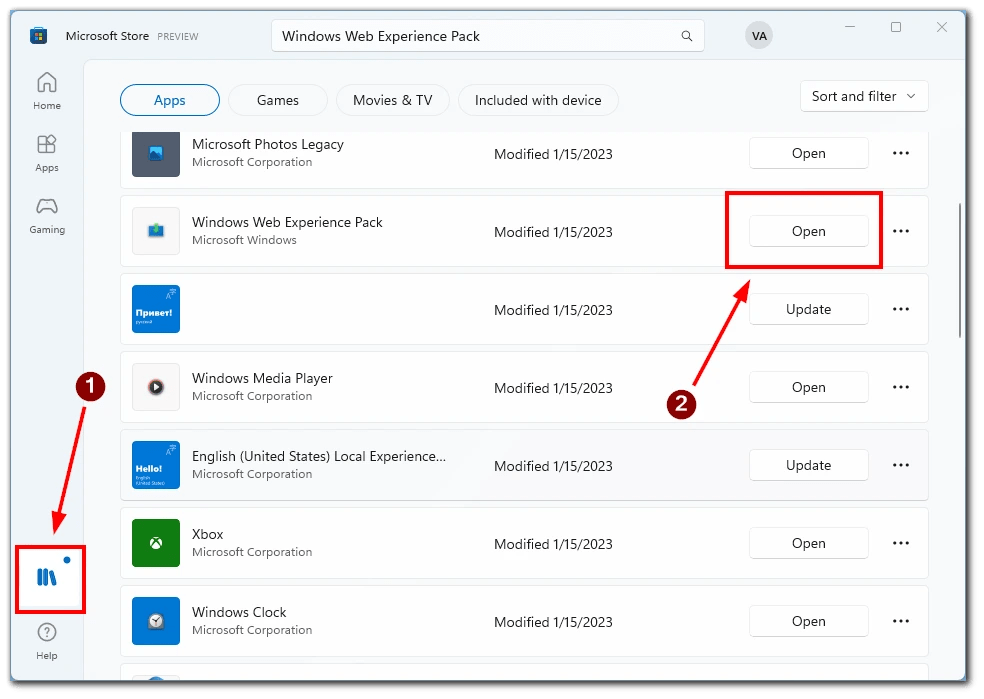
Task: Open the three-dot menu for Xbox
Action: click(x=900, y=543)
